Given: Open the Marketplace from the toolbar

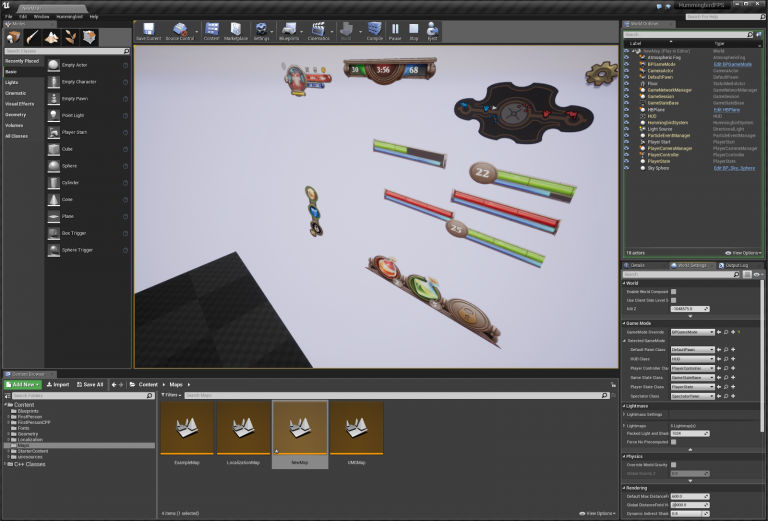Looking at the screenshot, I should 236,31.
